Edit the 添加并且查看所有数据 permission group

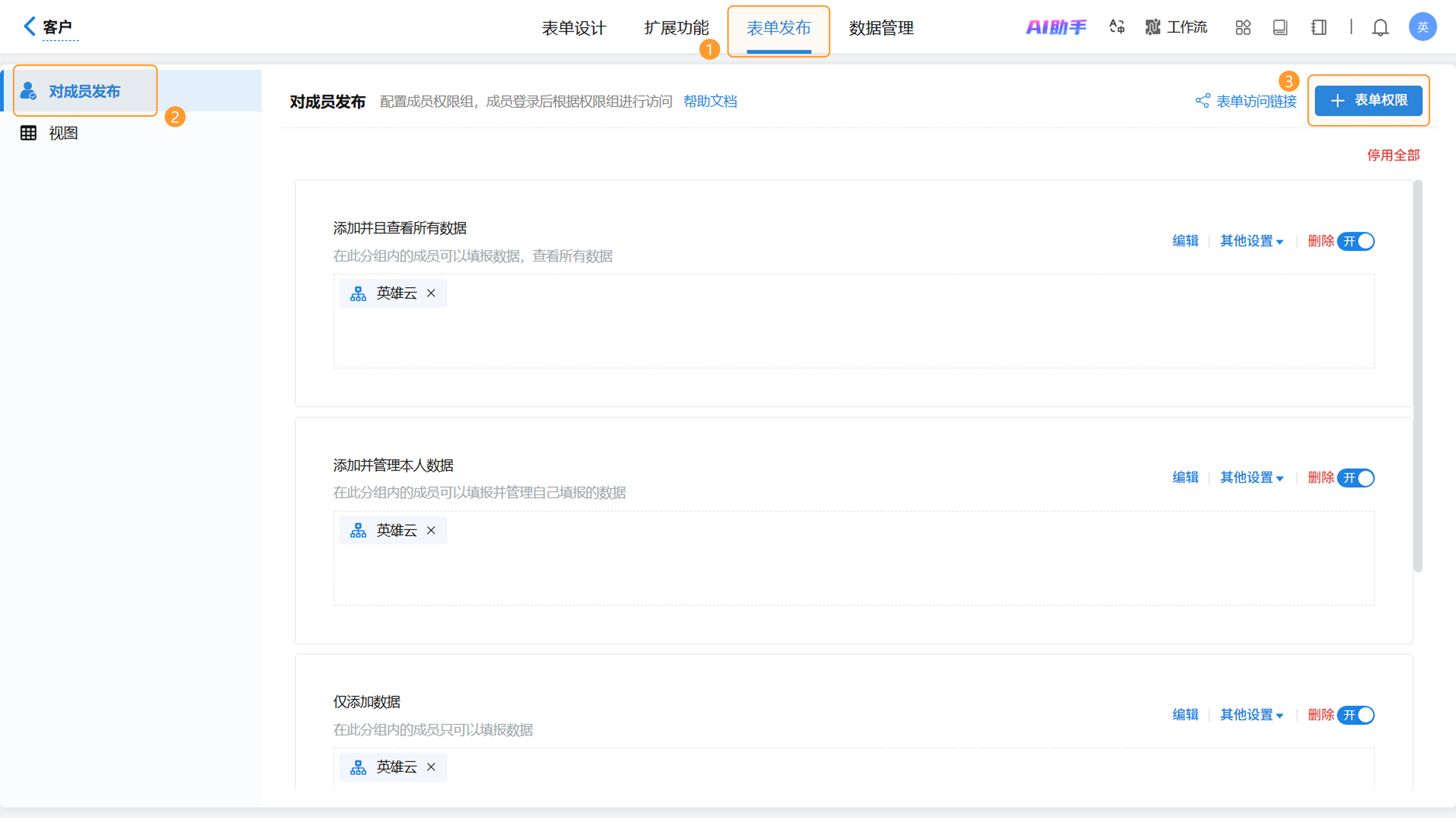[1185, 241]
